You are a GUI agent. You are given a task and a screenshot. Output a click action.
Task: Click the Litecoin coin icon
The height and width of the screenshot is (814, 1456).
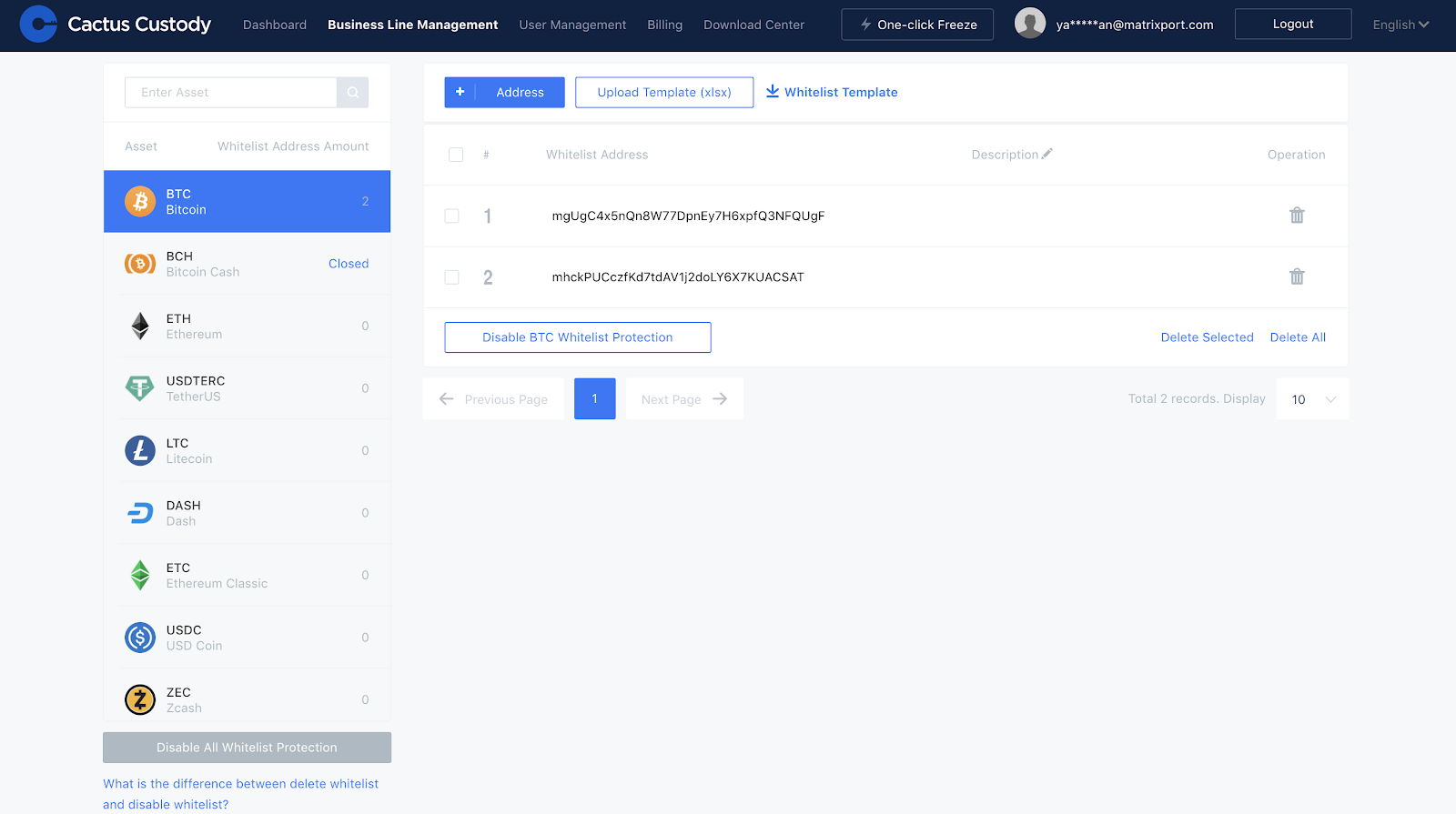tap(140, 450)
